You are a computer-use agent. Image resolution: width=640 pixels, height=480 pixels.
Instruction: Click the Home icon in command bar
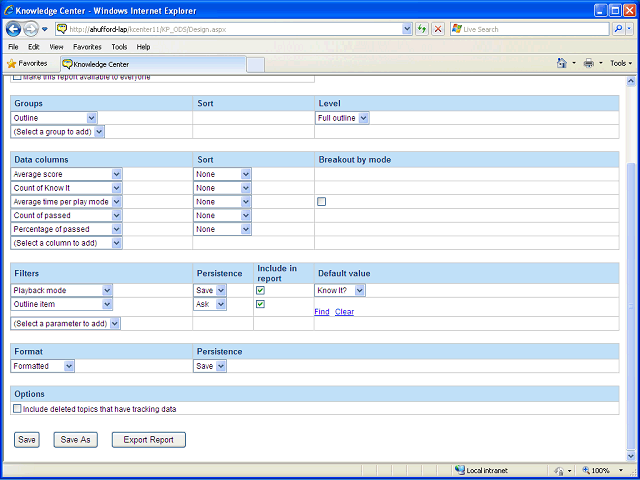562,63
